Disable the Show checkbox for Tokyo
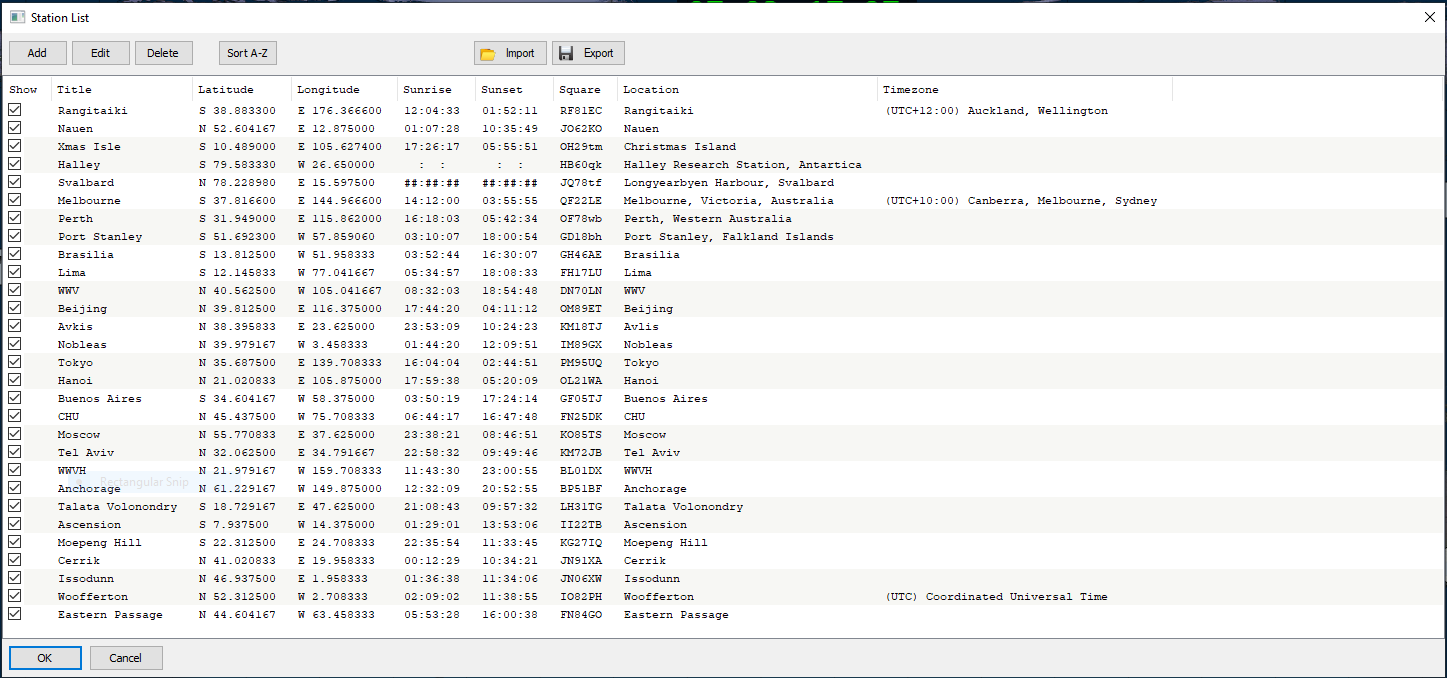1447x678 pixels. pos(15,363)
